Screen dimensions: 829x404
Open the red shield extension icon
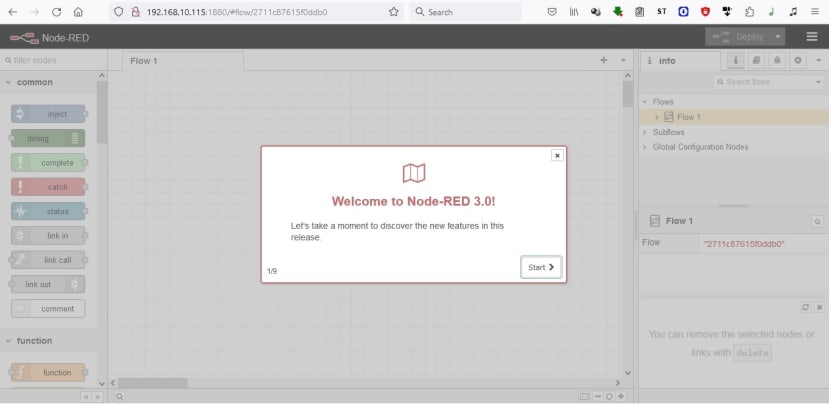[705, 12]
